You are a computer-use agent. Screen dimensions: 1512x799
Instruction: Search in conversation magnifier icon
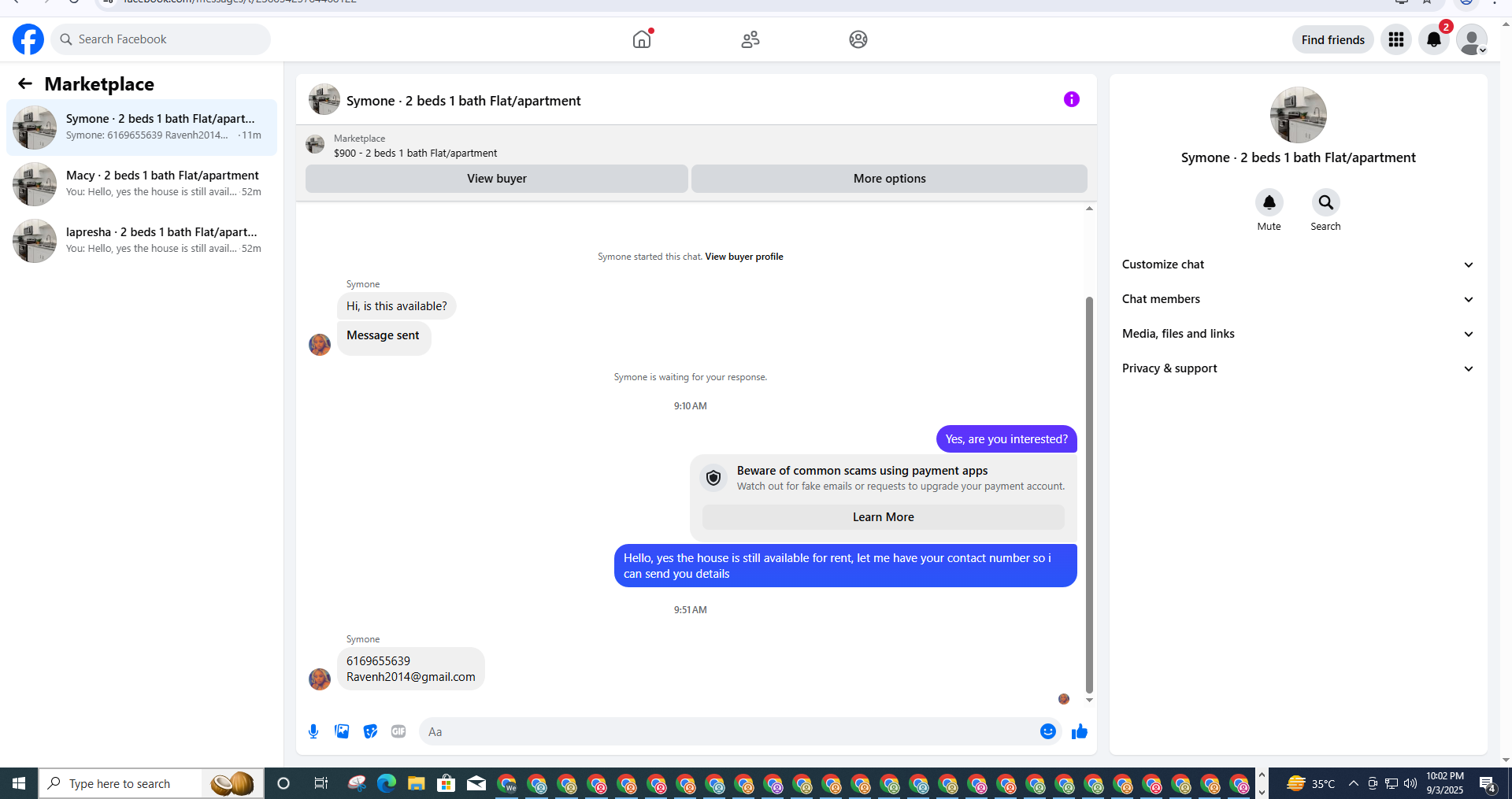tap(1325, 203)
